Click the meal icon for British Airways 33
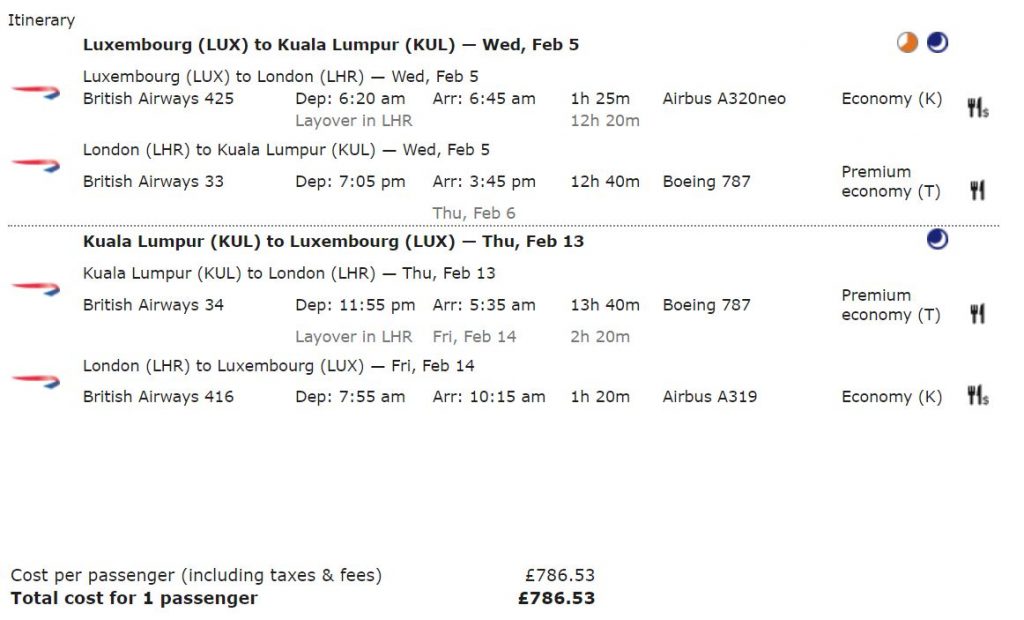 (x=977, y=191)
